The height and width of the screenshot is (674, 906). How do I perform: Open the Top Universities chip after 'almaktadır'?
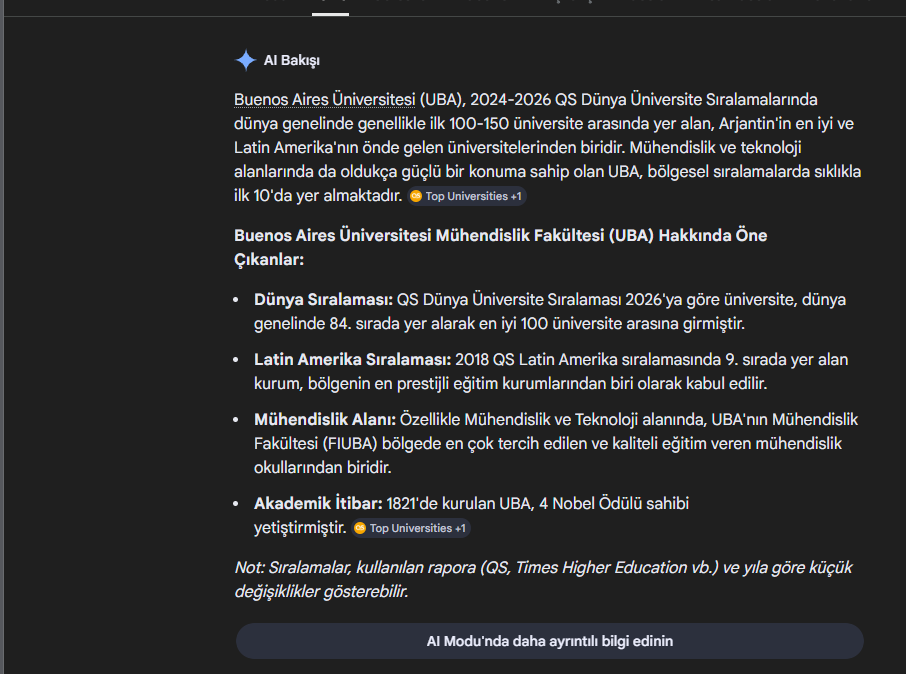click(x=467, y=197)
